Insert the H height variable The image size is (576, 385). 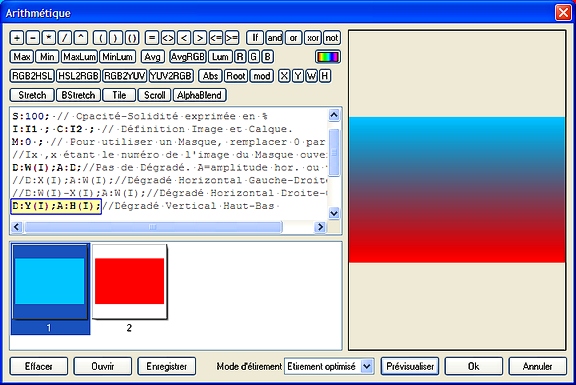(324, 76)
